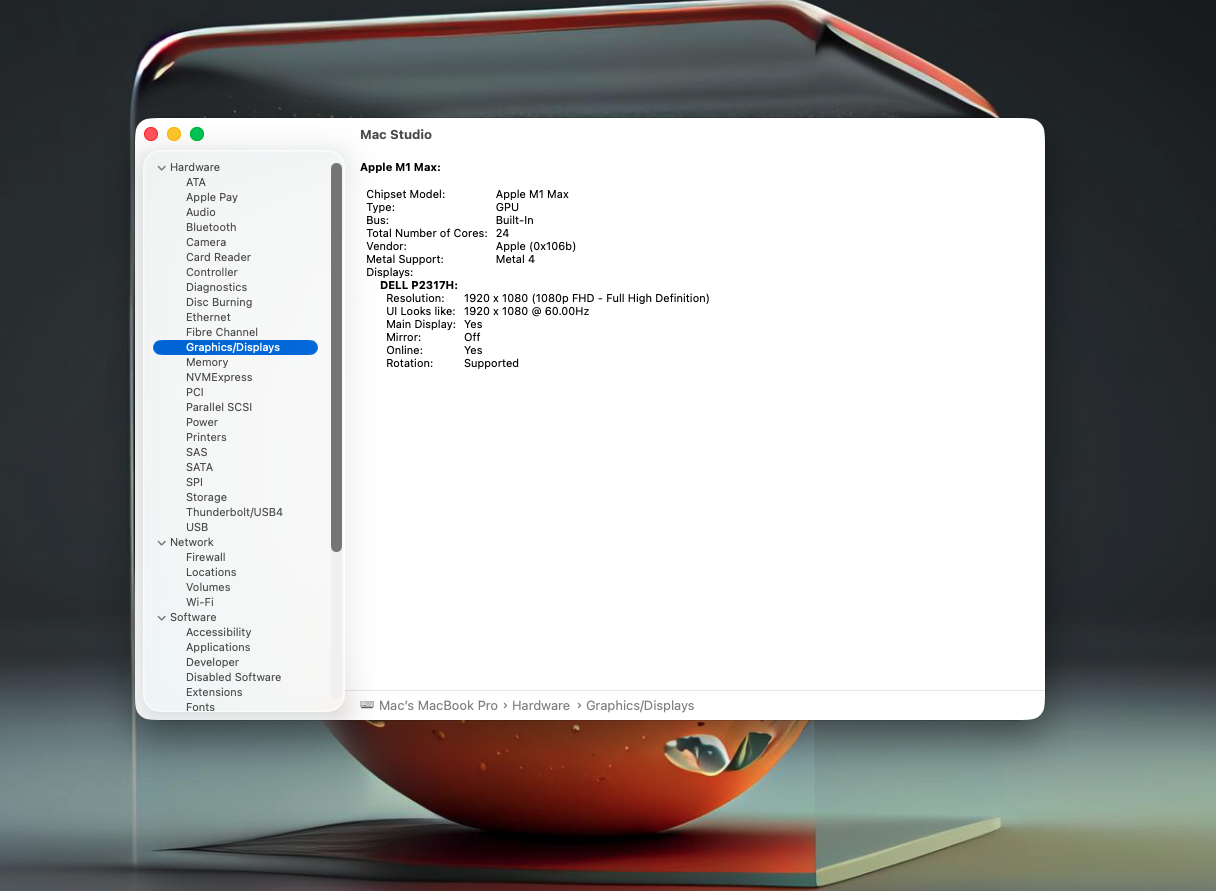View Storage information
This screenshot has width=1216, height=891.
pos(206,497)
